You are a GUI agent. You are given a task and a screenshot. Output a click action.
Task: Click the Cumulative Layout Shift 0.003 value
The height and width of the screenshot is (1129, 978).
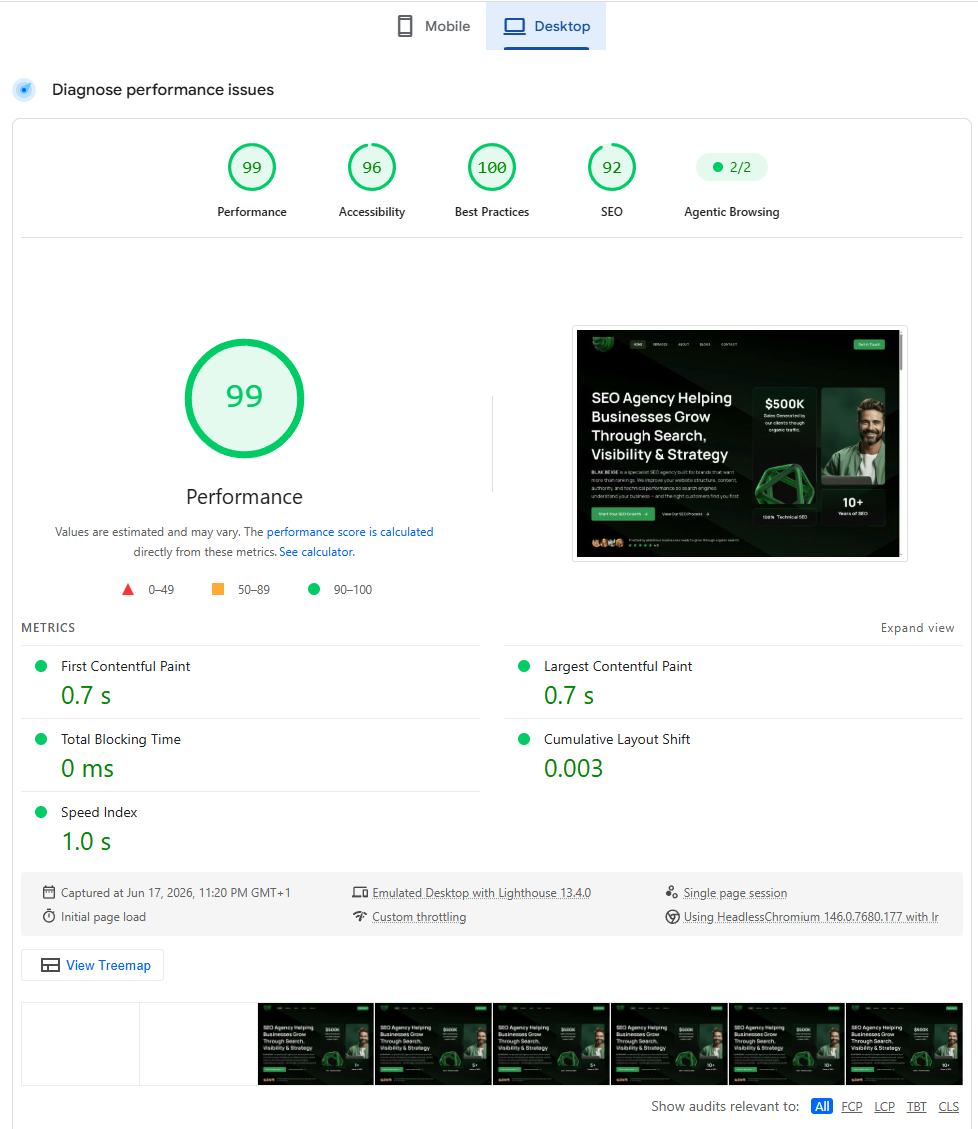click(573, 768)
